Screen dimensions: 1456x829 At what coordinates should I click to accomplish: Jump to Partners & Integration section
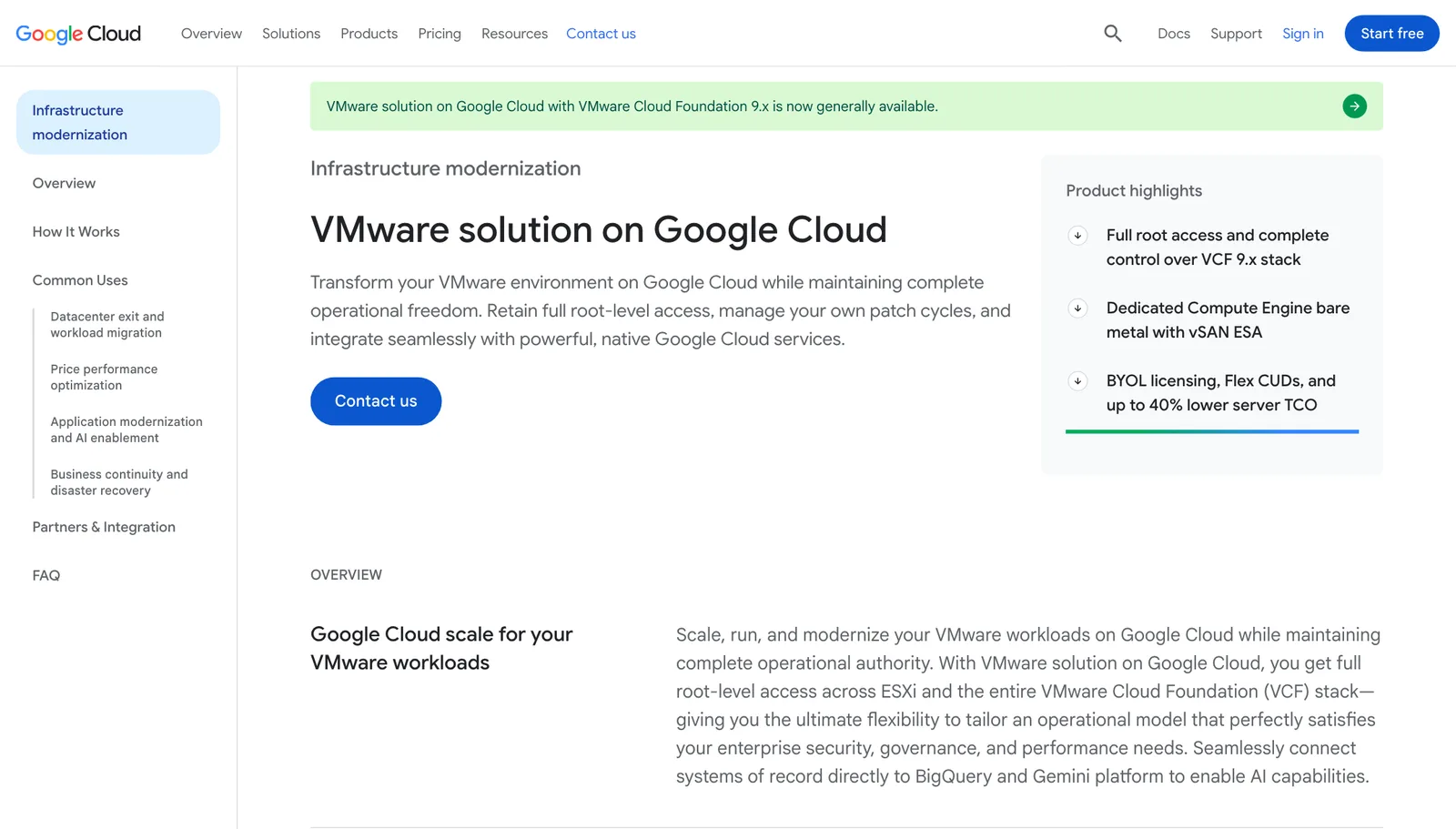coord(104,527)
